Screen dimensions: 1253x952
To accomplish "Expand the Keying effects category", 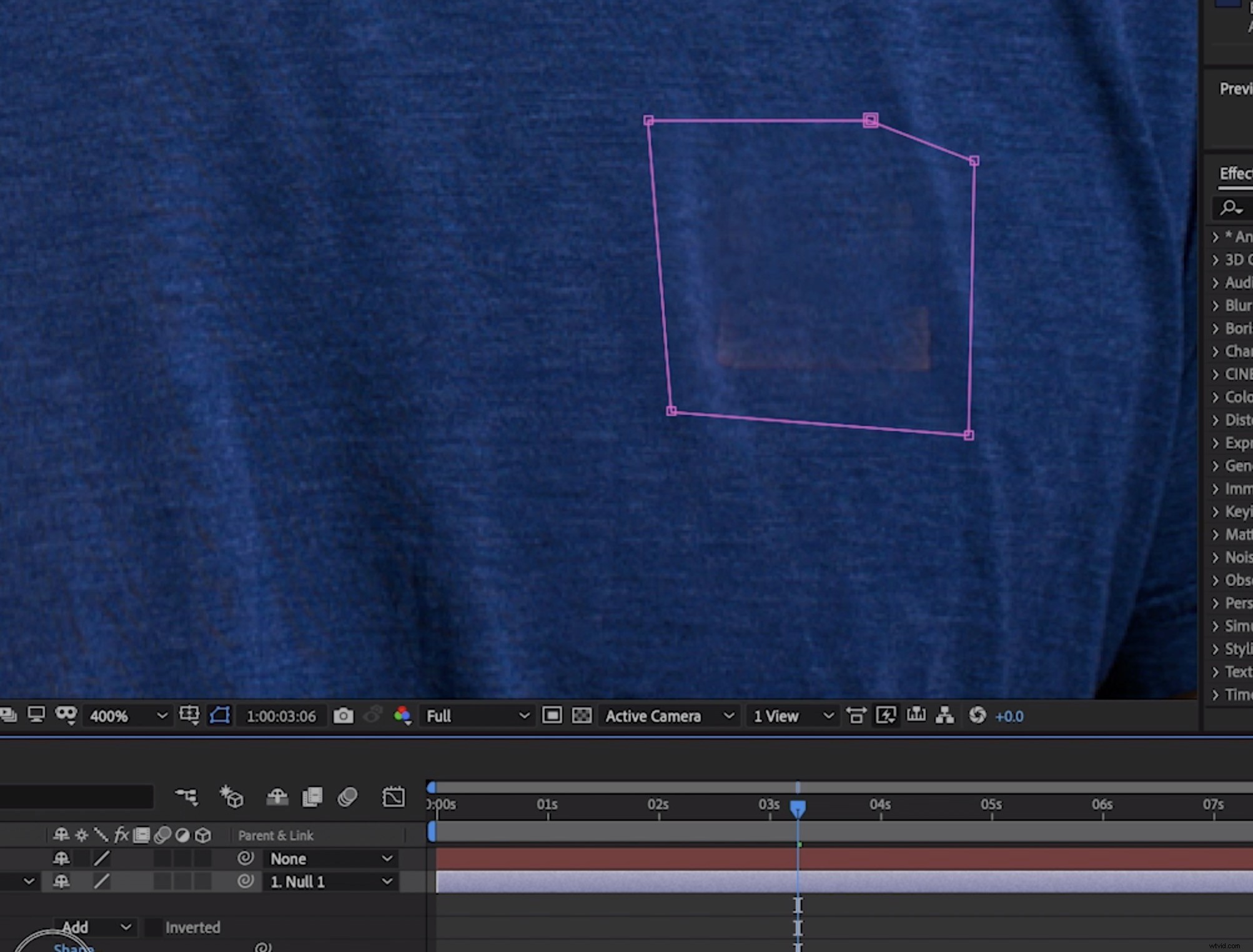I will 1234,512.
